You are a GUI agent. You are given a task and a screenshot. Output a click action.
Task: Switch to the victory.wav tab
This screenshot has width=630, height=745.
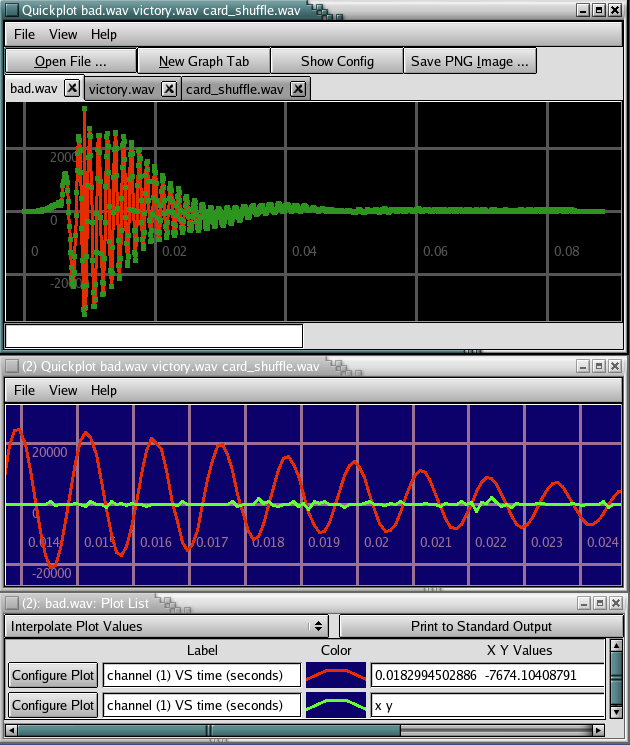point(121,89)
